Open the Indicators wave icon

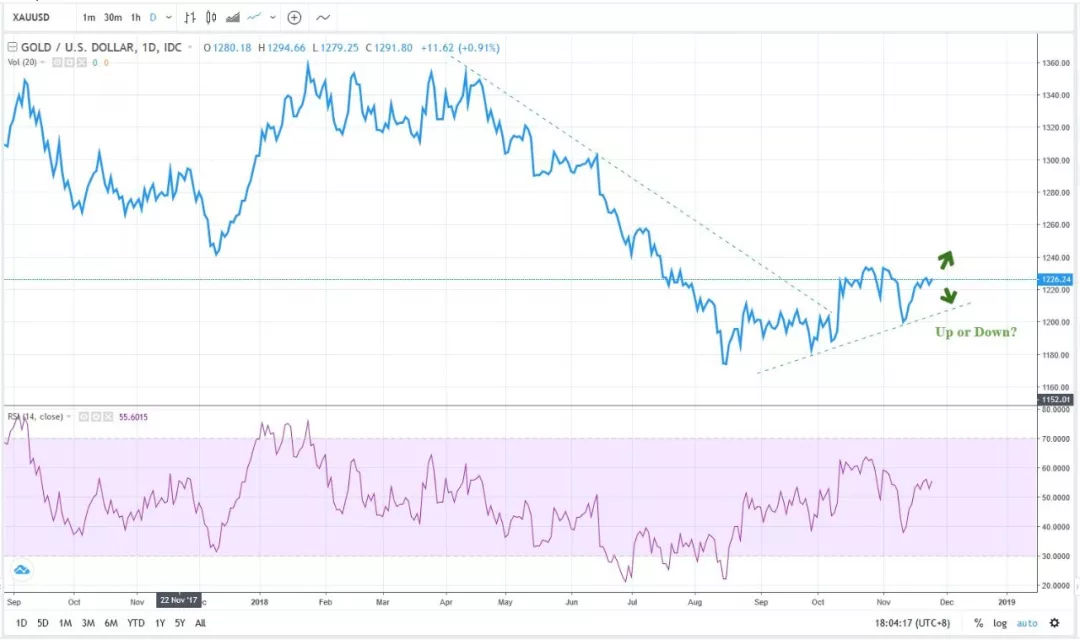click(x=323, y=17)
